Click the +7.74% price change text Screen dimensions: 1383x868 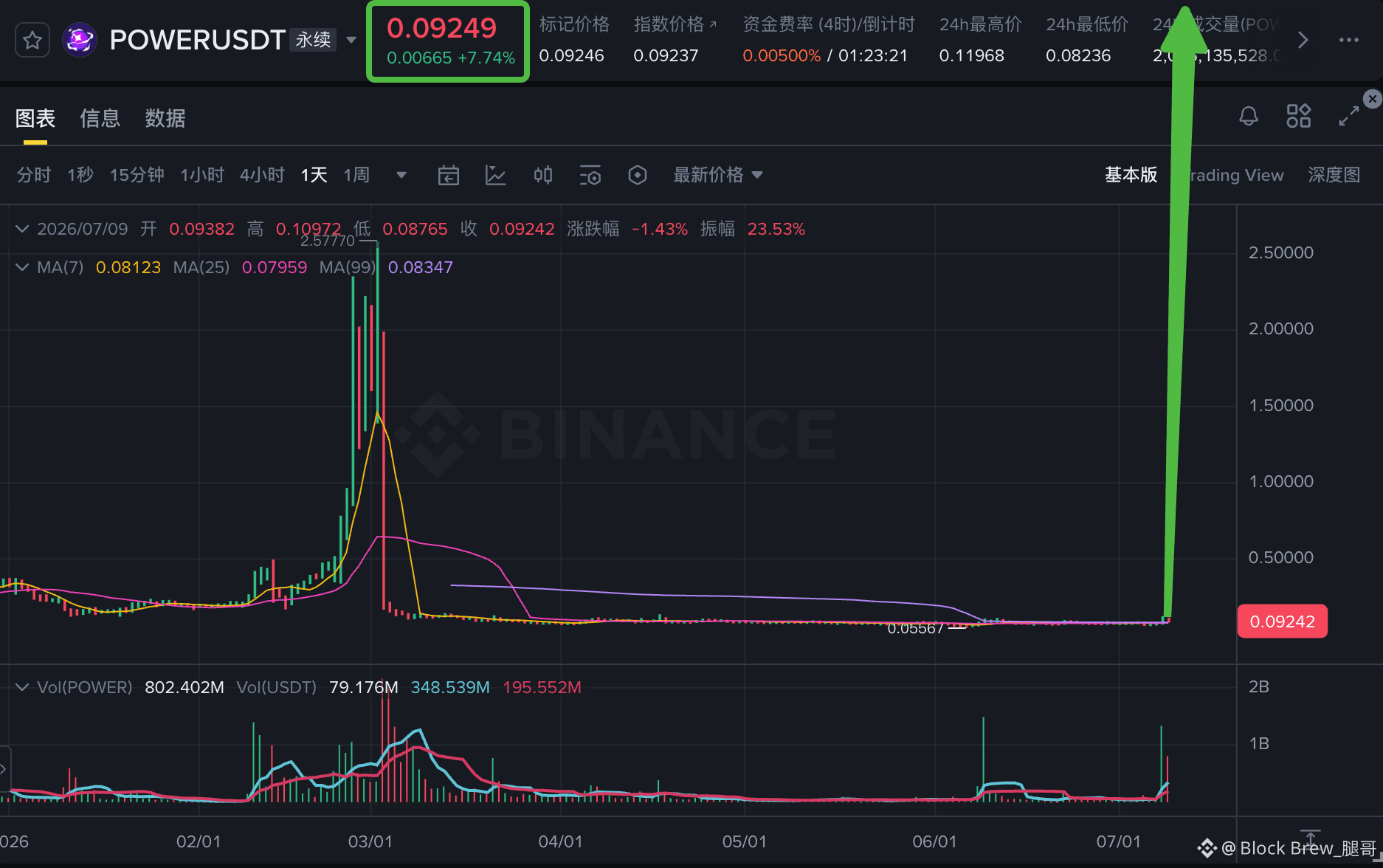[x=486, y=58]
